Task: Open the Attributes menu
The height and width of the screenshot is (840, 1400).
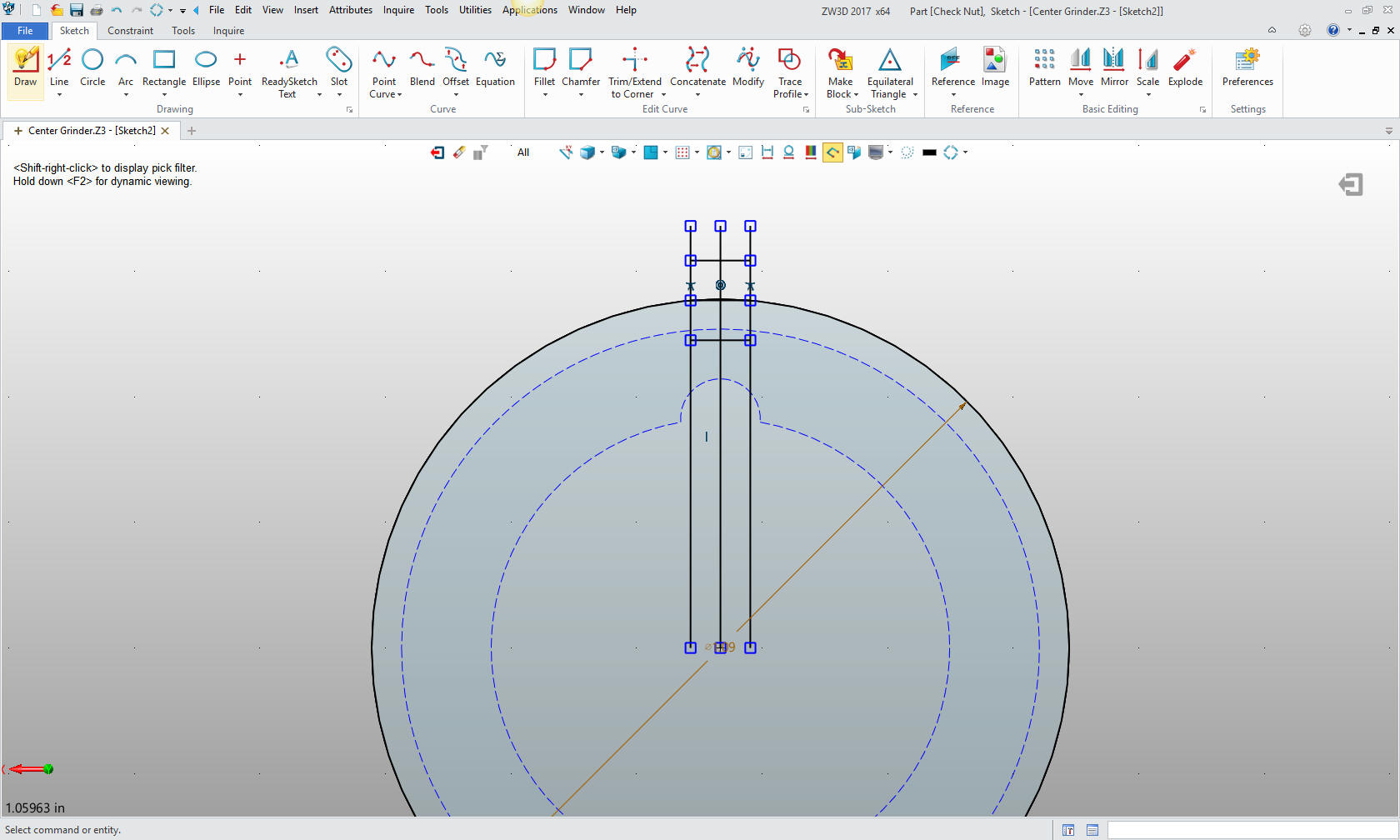Action: pyautogui.click(x=351, y=10)
